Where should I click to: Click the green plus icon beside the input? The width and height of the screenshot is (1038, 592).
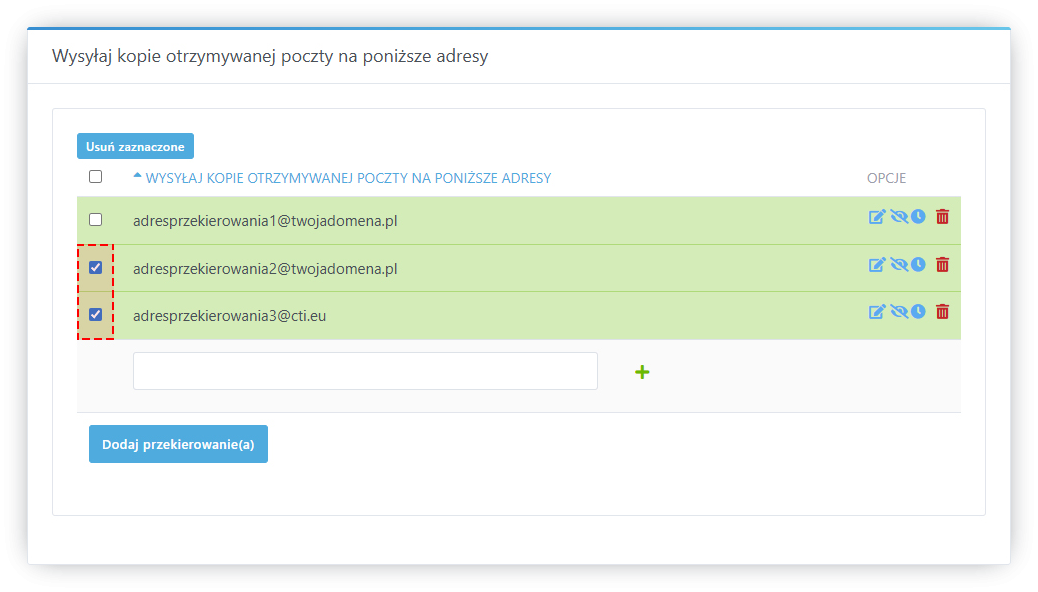[642, 372]
